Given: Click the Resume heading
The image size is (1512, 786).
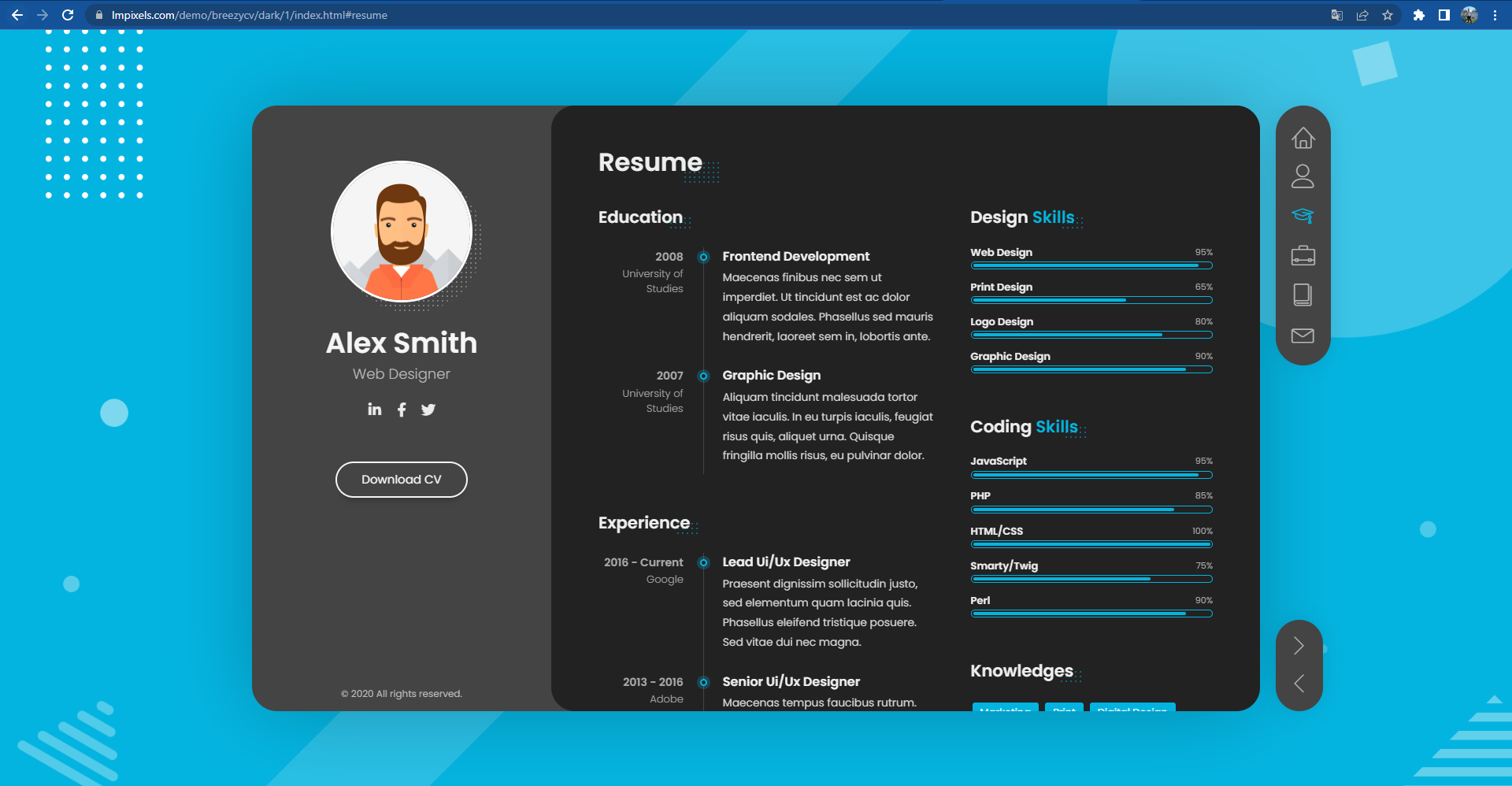Looking at the screenshot, I should [650, 162].
